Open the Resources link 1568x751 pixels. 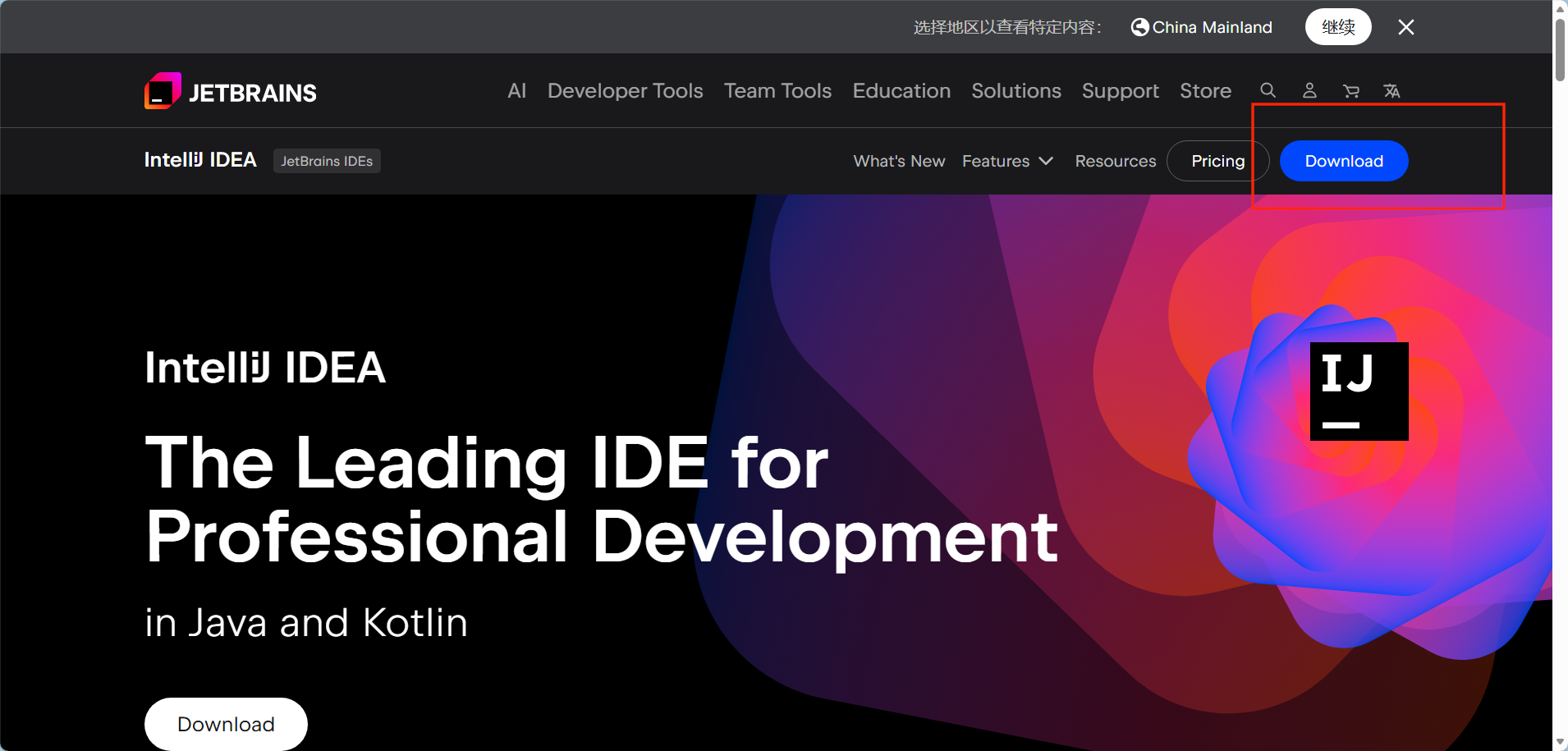click(1116, 161)
